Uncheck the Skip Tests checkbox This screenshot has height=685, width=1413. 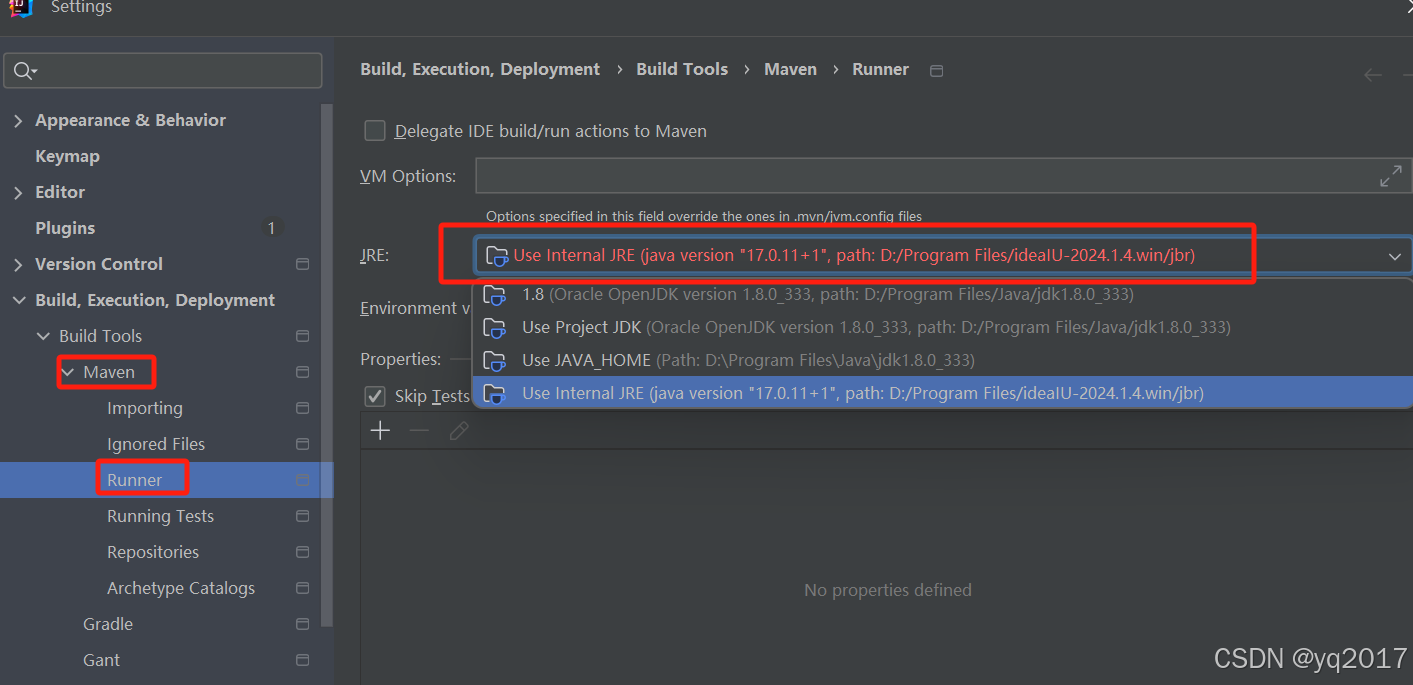coord(374,396)
